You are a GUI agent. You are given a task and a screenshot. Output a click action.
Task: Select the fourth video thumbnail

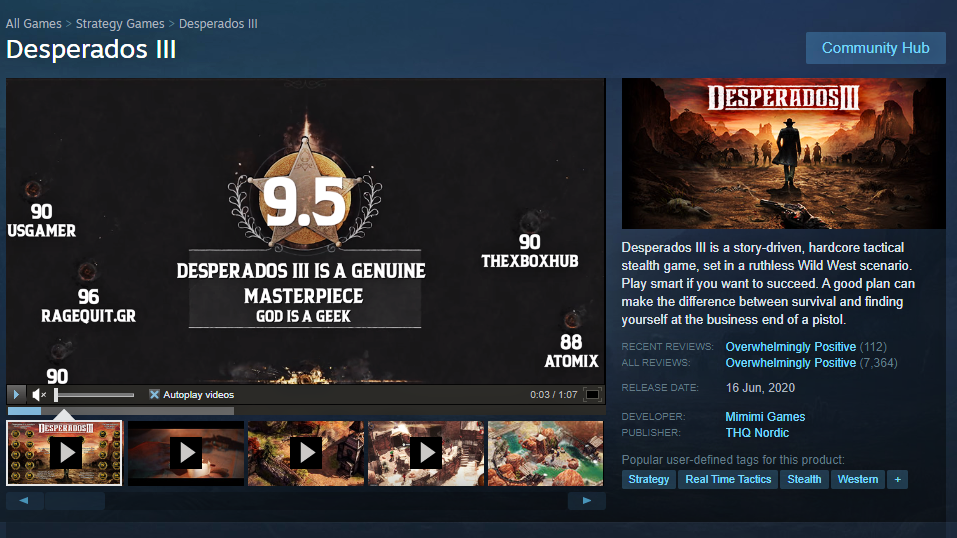[426, 453]
